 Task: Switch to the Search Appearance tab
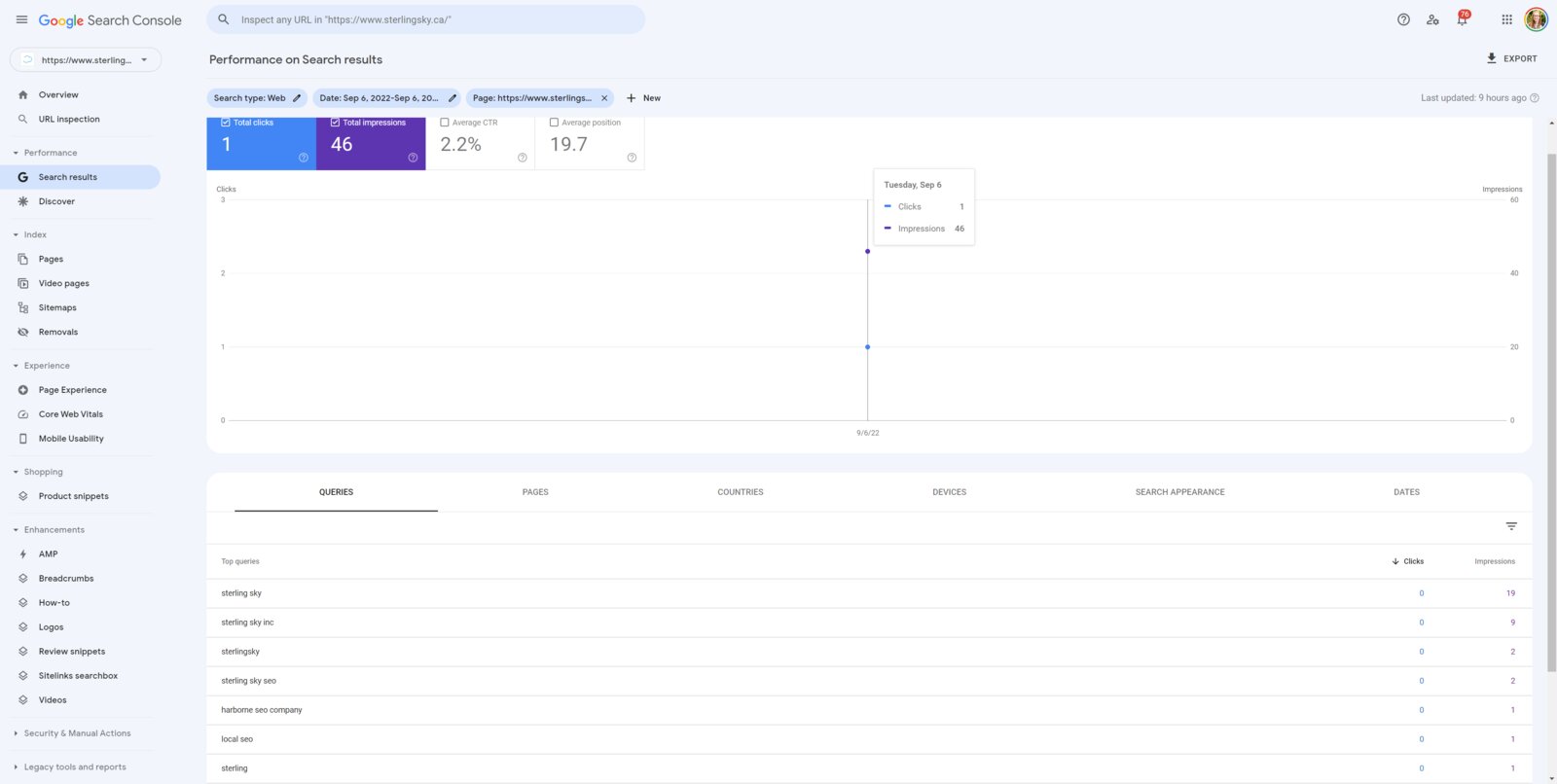(x=1179, y=492)
